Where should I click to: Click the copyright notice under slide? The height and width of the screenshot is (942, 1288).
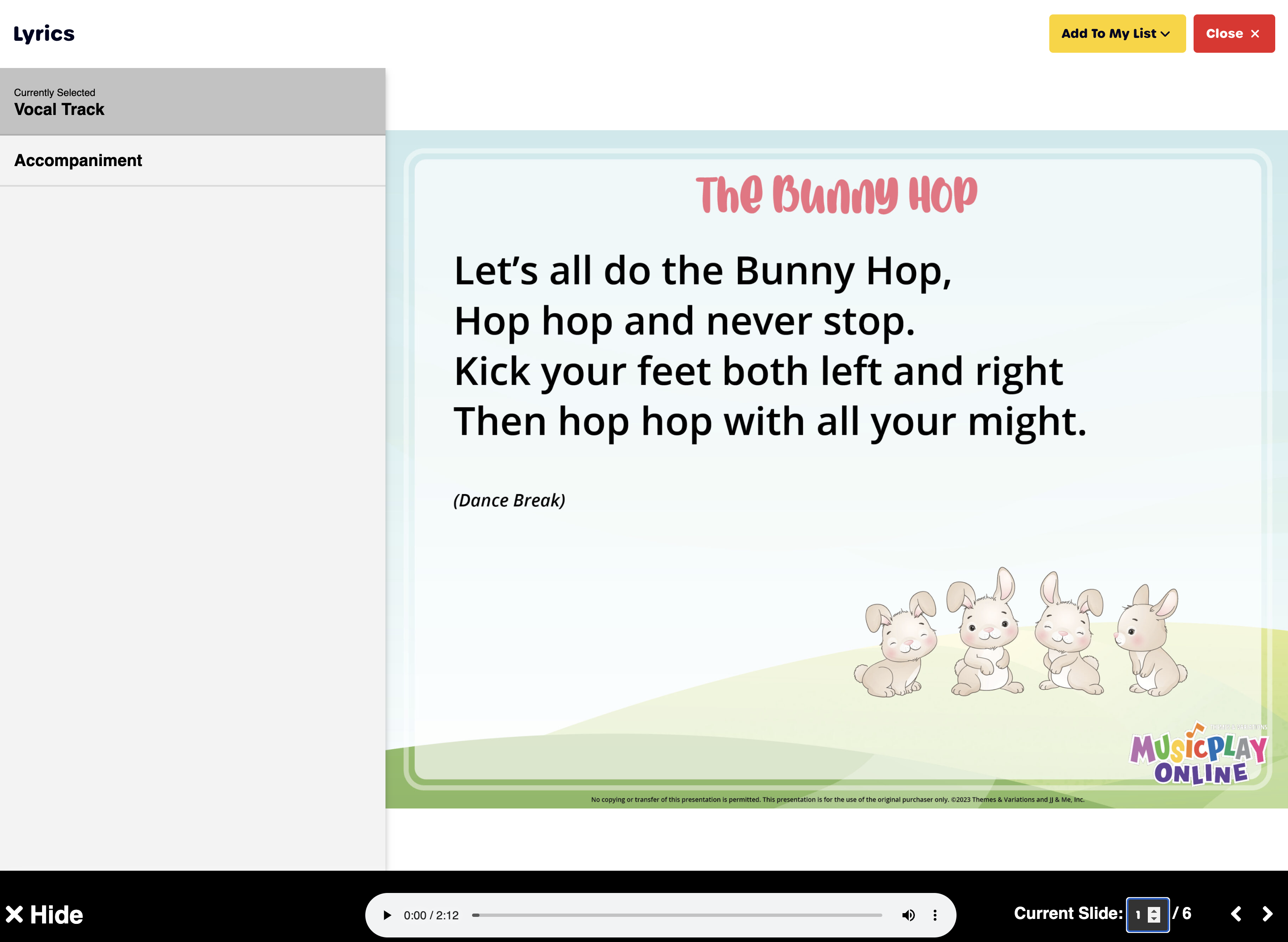837,799
